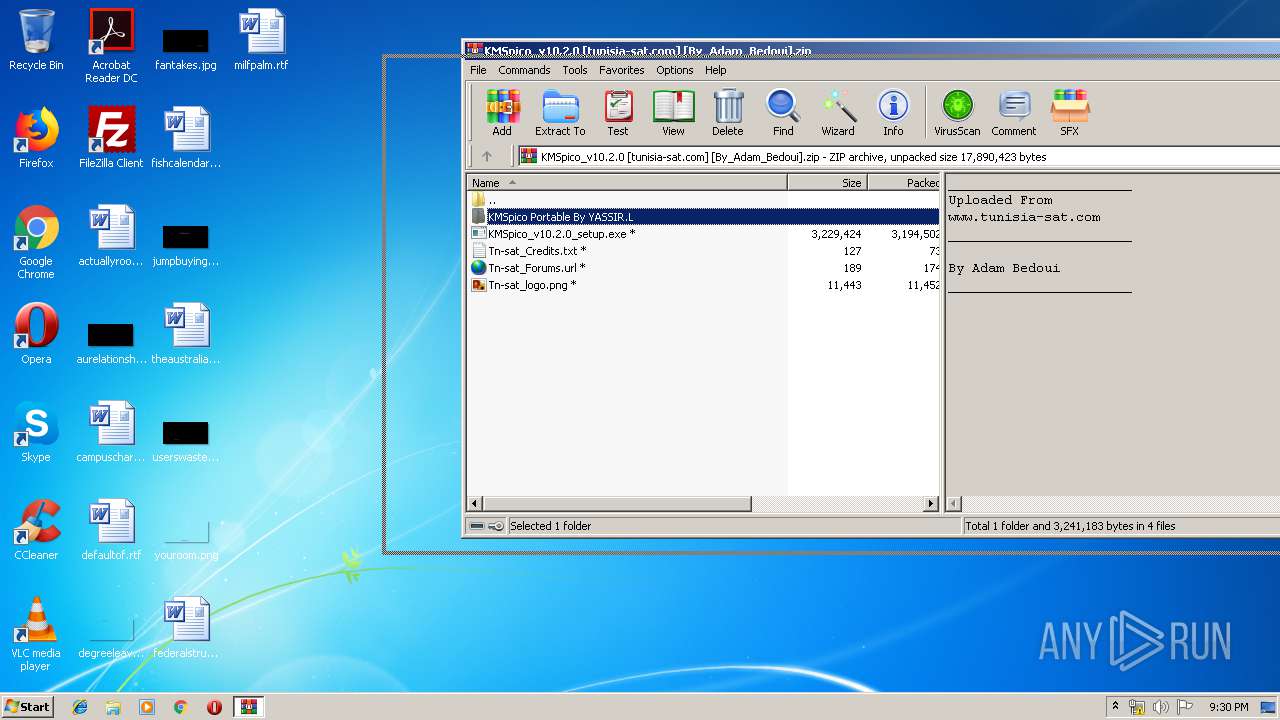1280x720 pixels.
Task: Select actuallyroo document on desktop
Action: click(x=111, y=236)
